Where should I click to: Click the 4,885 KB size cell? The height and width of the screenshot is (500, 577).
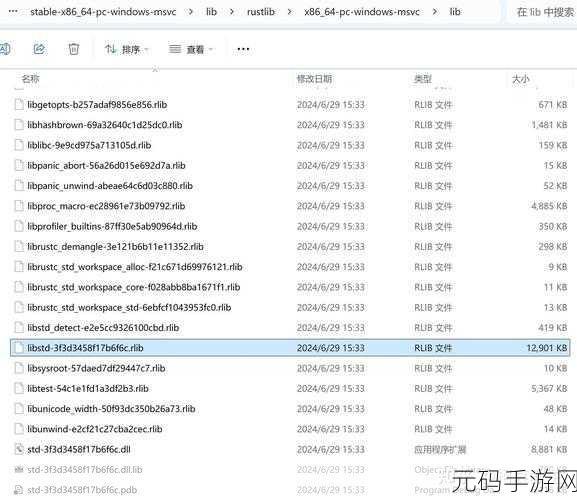pyautogui.click(x=549, y=206)
